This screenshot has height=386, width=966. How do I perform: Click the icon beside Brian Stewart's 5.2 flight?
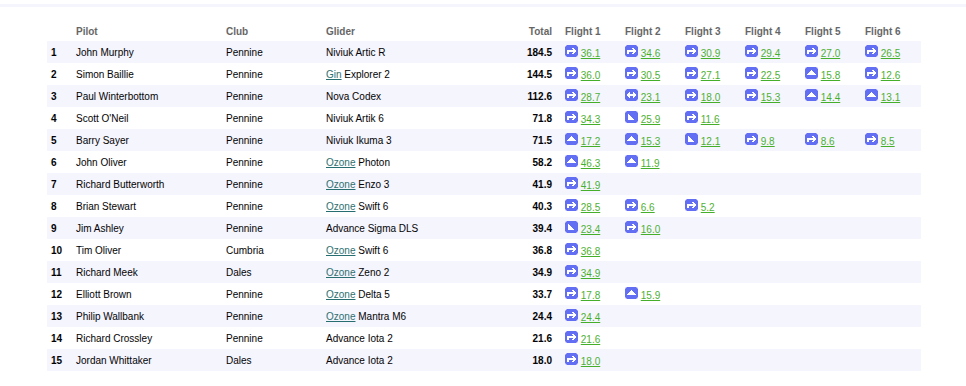(x=691, y=205)
